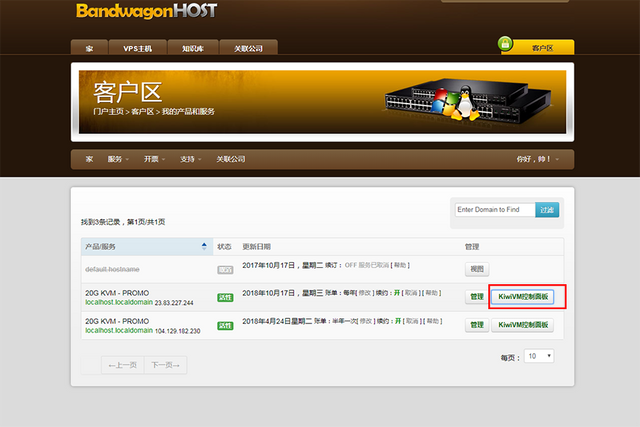Click the 管理 column header text
640x427 pixels.
pos(472,247)
